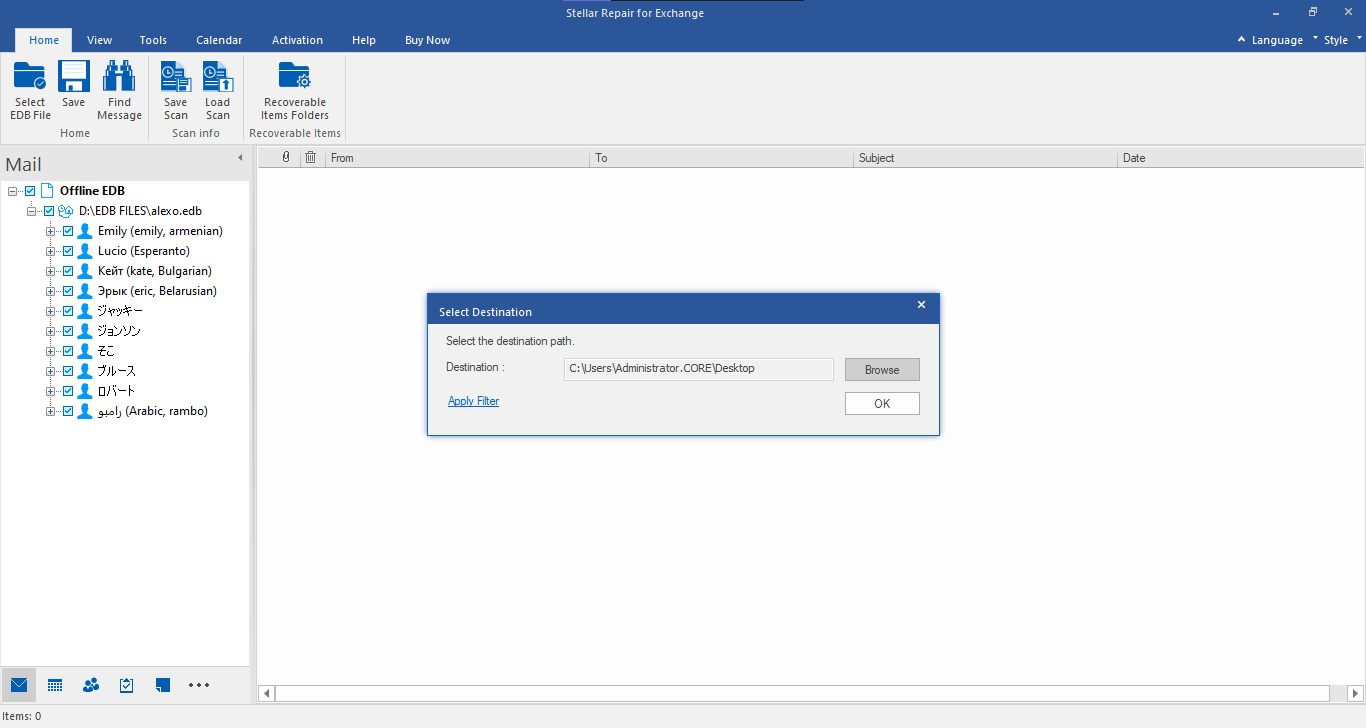Sort by deleted trash column icon
The height and width of the screenshot is (728, 1366).
coord(311,157)
